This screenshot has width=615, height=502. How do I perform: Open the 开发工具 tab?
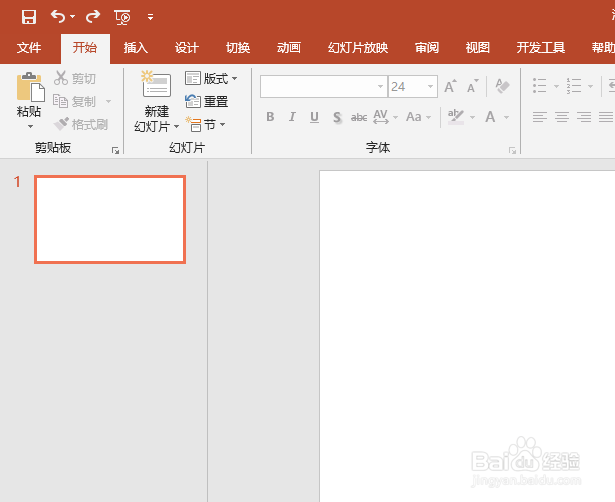pyautogui.click(x=540, y=47)
